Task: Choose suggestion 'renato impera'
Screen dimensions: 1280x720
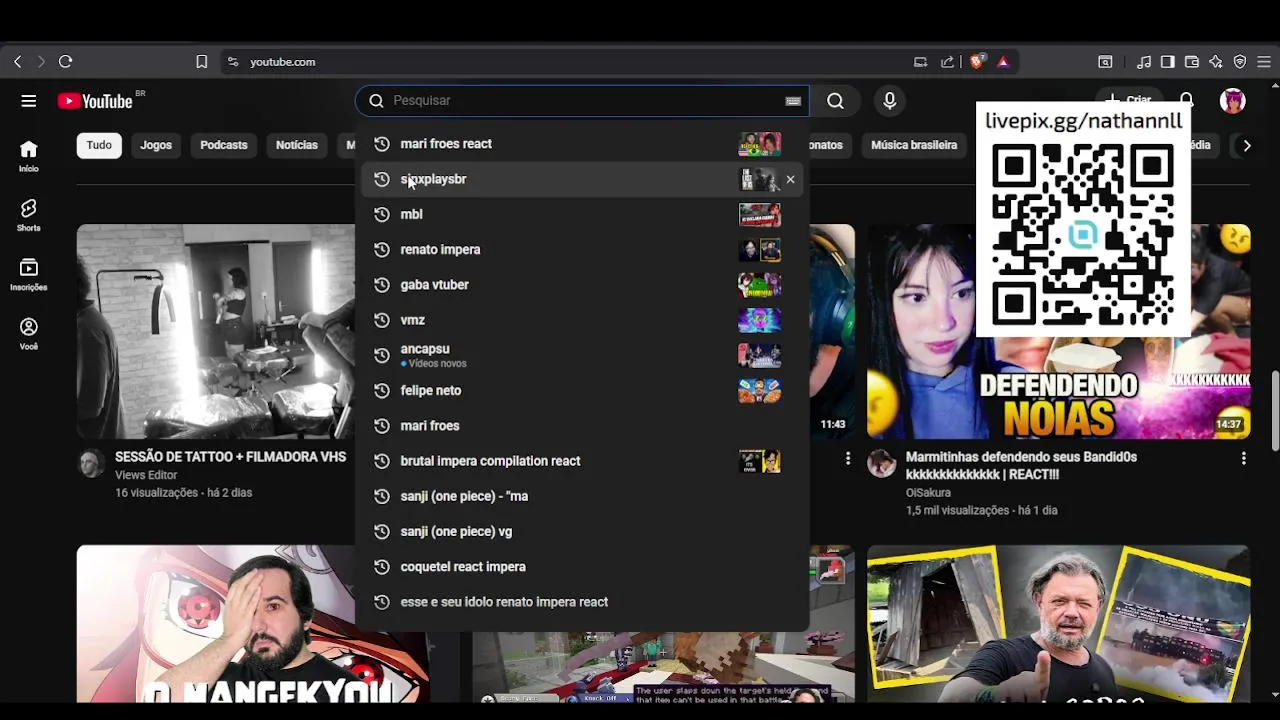Action: click(581, 249)
